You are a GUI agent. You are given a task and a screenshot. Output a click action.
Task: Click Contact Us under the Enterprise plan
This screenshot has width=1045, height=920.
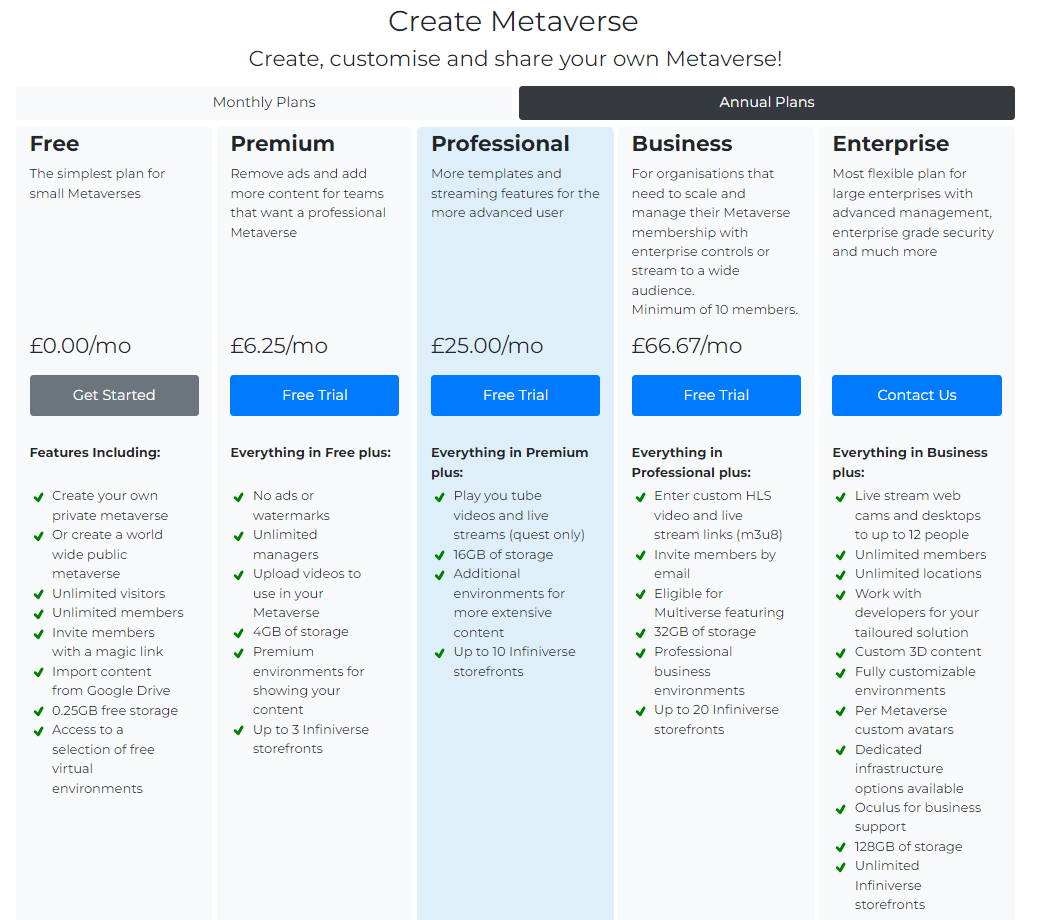click(916, 395)
